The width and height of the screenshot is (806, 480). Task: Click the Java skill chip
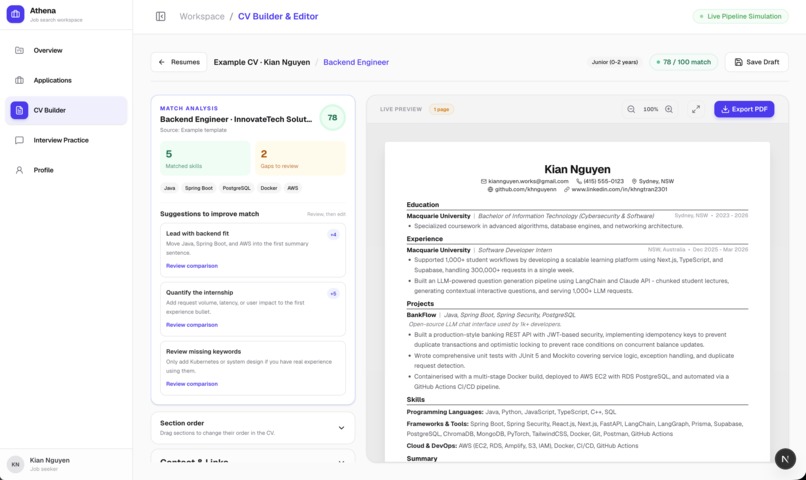coord(170,188)
